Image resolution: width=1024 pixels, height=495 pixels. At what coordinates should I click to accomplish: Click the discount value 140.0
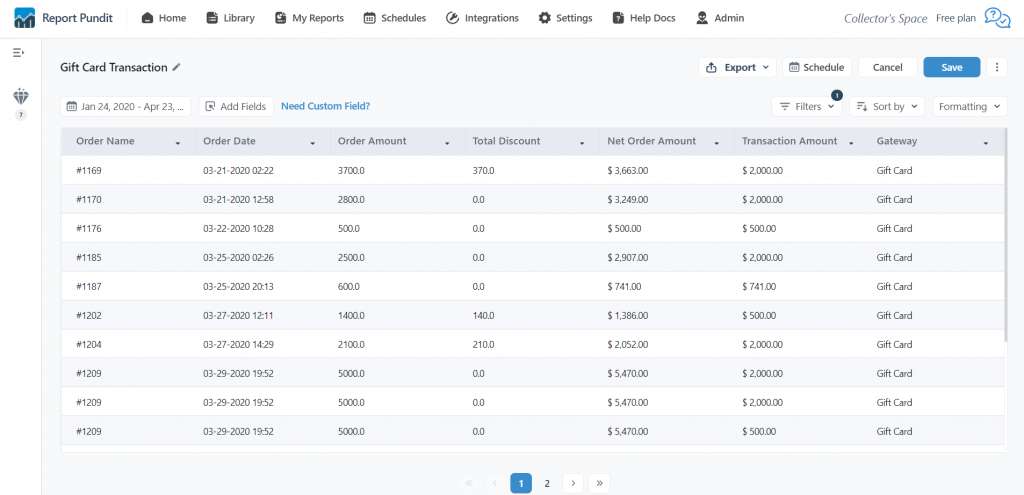pyautogui.click(x=483, y=315)
